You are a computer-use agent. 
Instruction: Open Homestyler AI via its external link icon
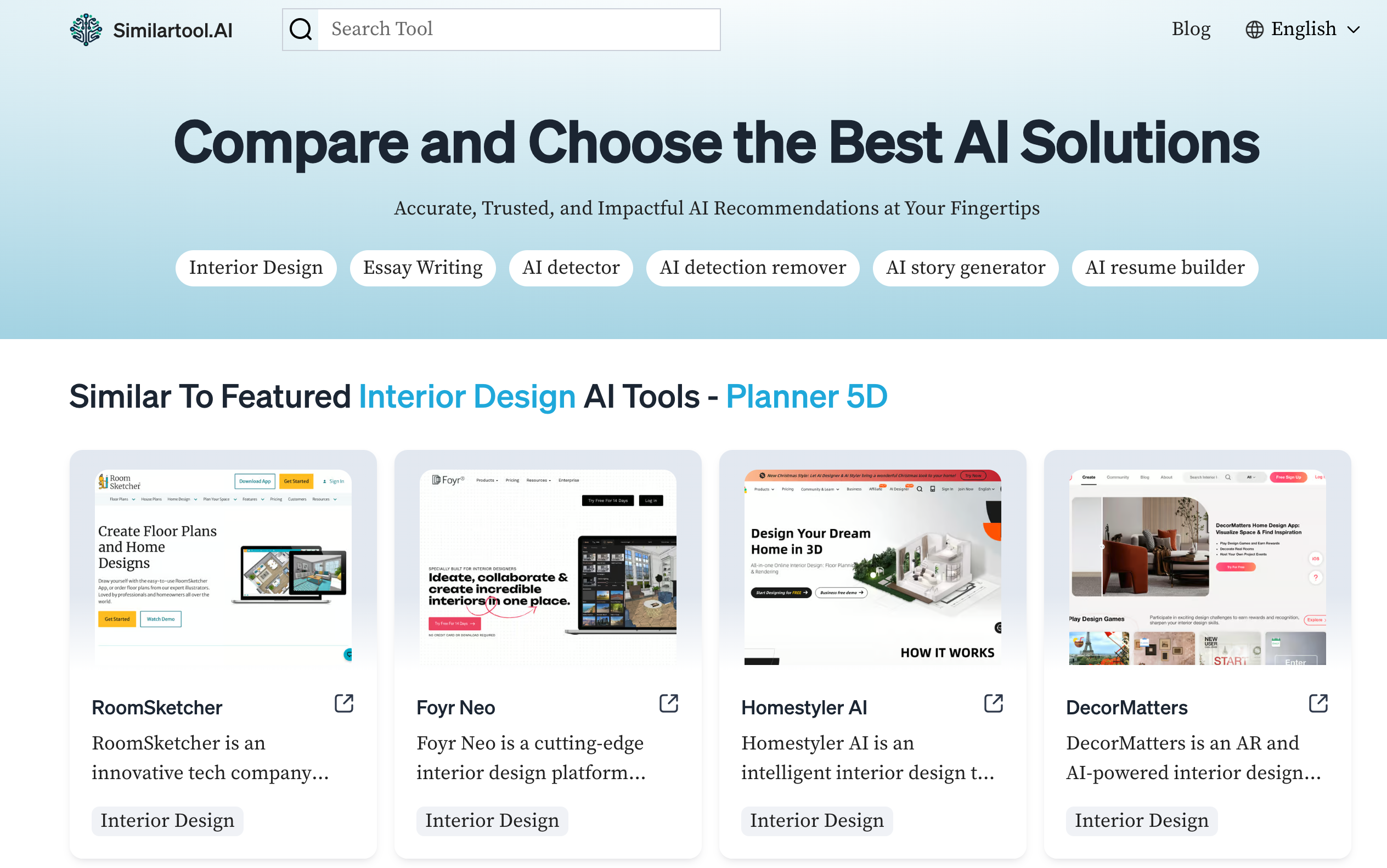993,703
